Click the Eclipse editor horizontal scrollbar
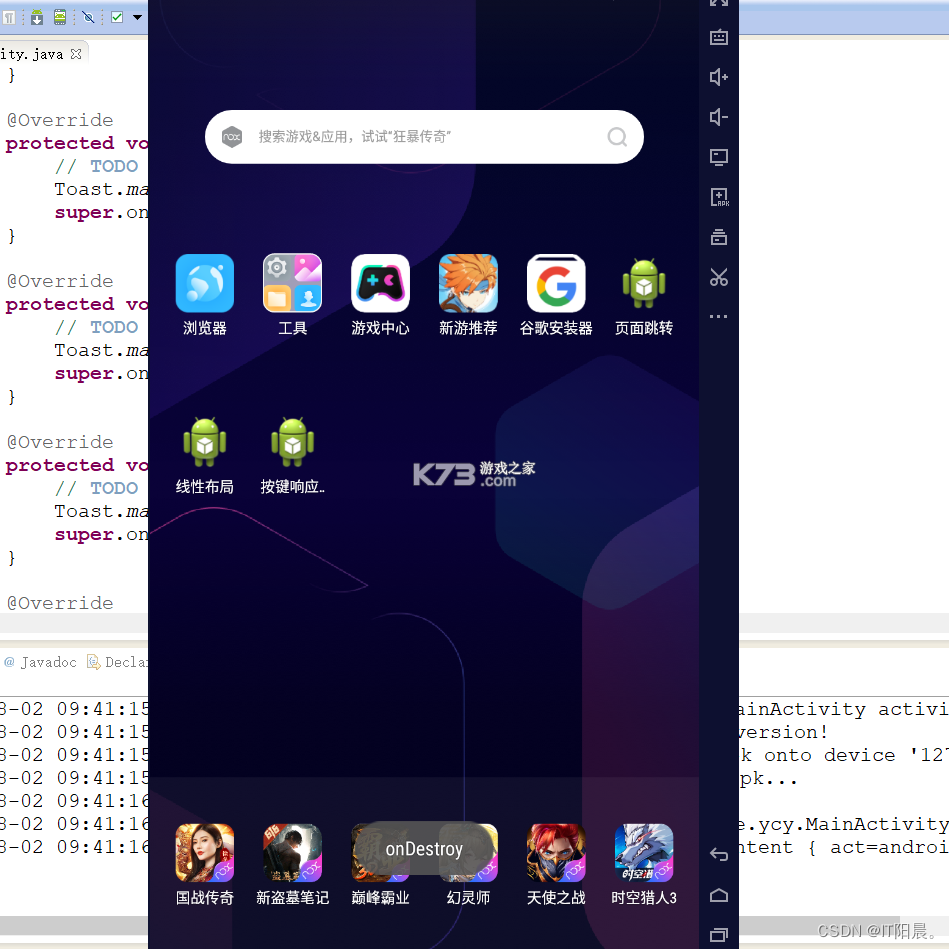The width and height of the screenshot is (949, 949). (x=74, y=622)
